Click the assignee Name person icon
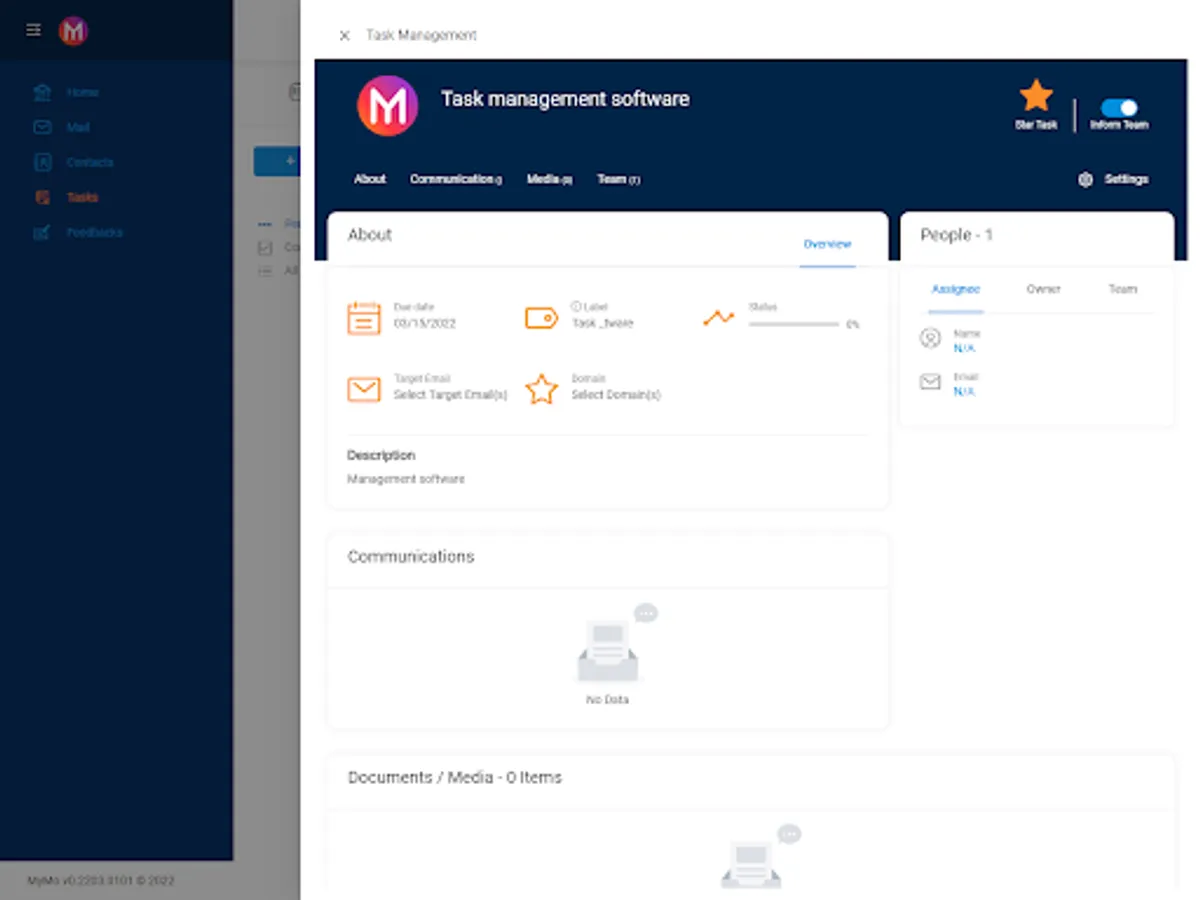 coord(930,339)
